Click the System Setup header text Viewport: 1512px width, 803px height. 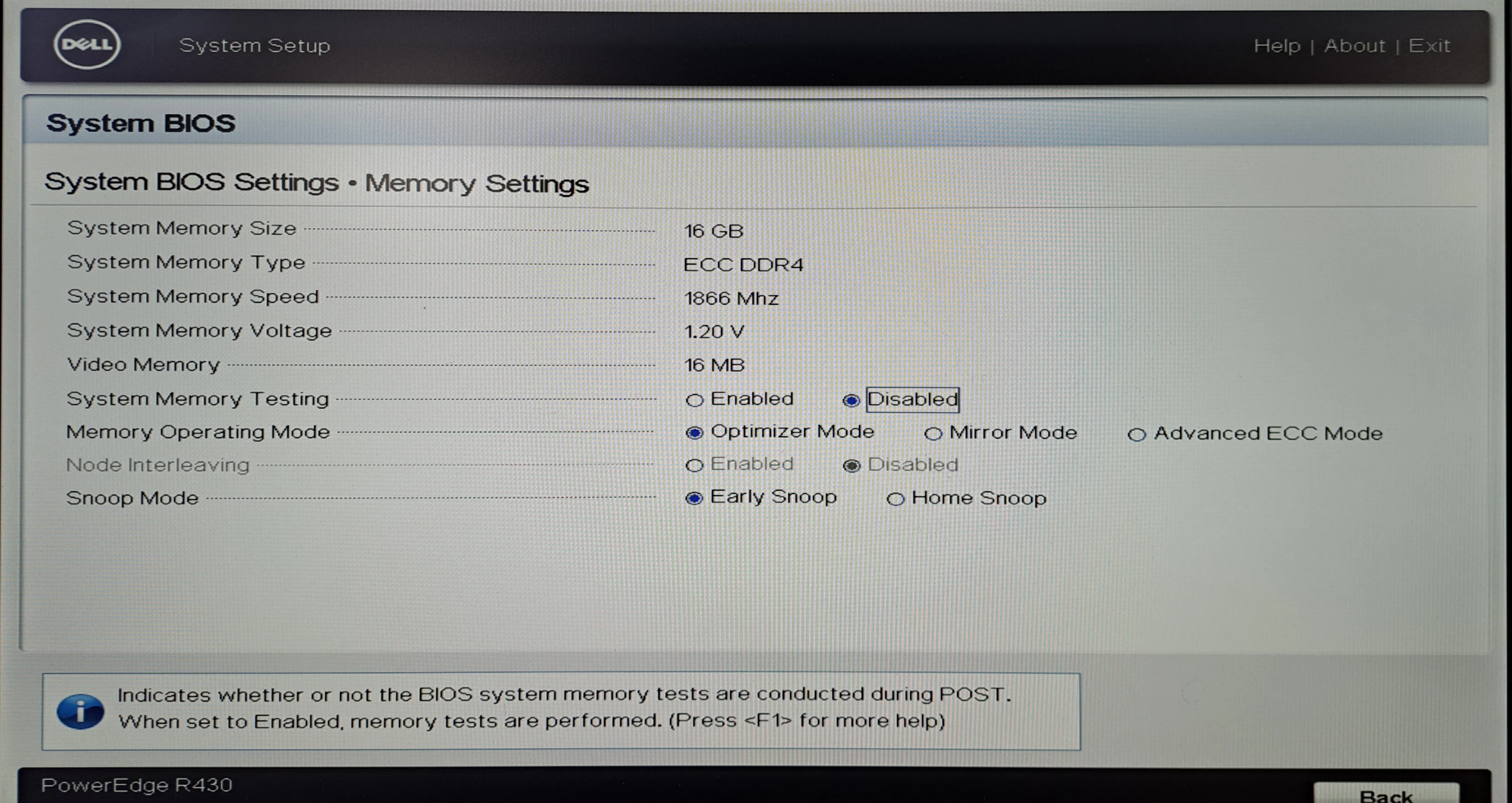pos(254,45)
